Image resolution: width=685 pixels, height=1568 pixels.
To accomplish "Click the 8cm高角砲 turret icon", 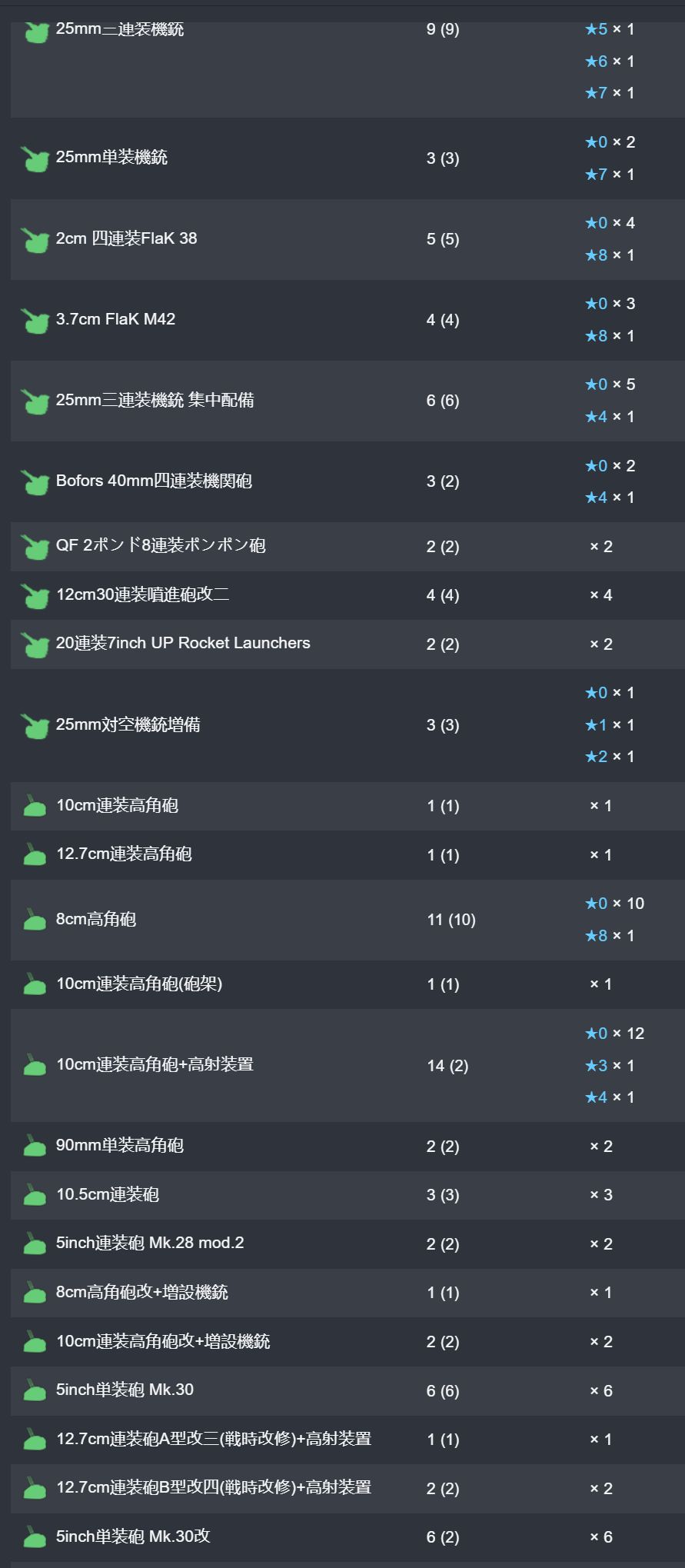I will point(35,920).
